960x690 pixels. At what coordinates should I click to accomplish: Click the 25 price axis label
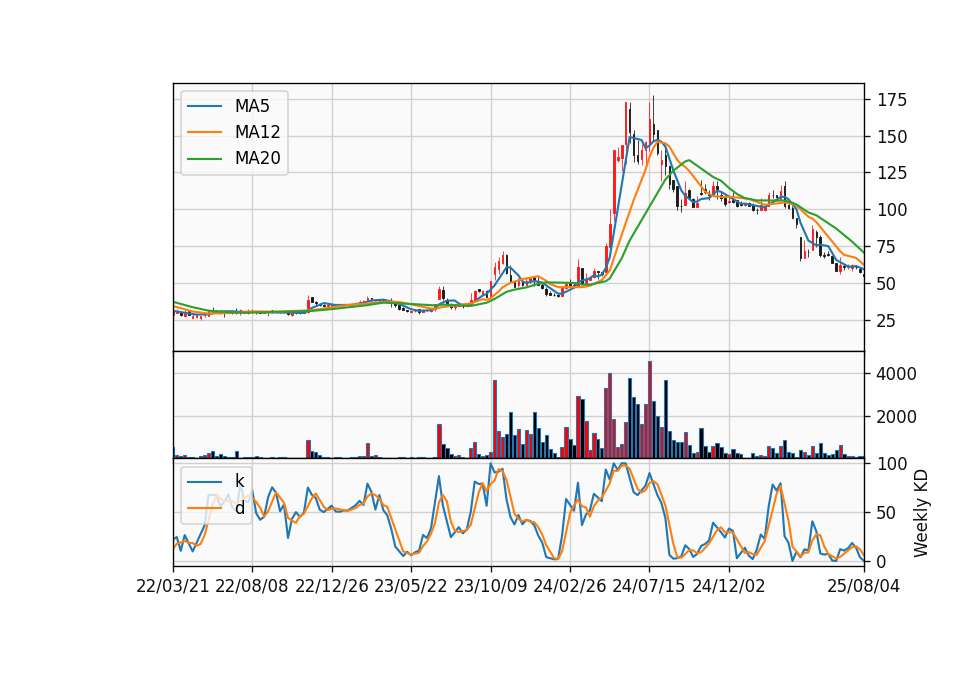click(x=887, y=321)
